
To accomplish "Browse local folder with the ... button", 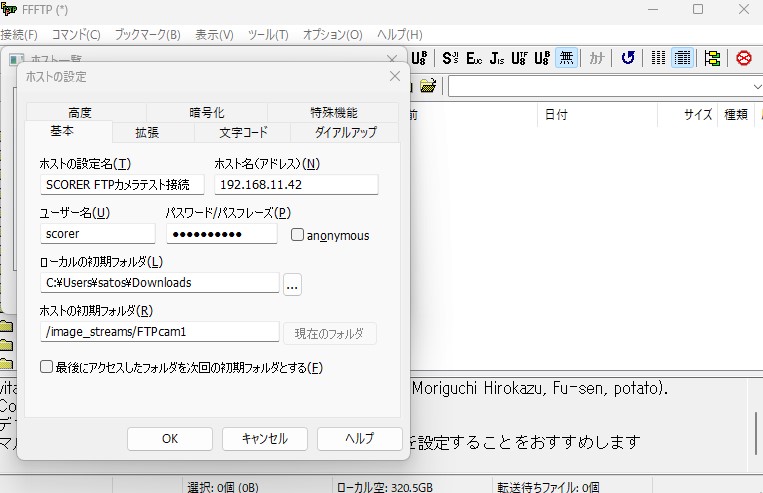I will point(292,283).
